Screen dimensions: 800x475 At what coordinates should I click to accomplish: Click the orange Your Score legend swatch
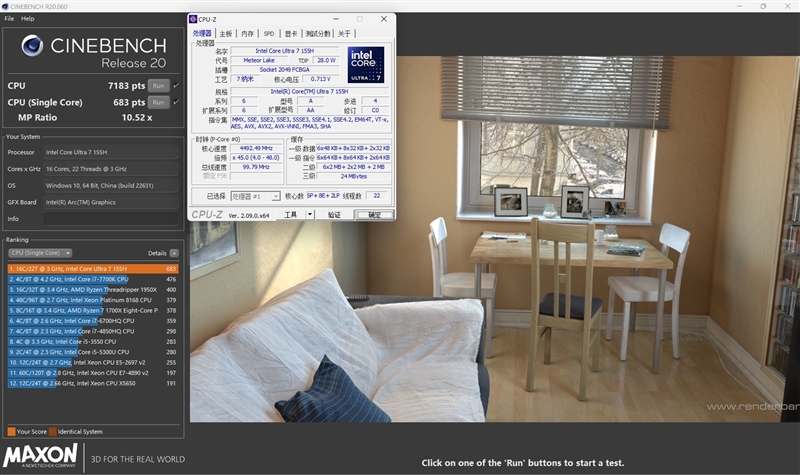pos(11,431)
